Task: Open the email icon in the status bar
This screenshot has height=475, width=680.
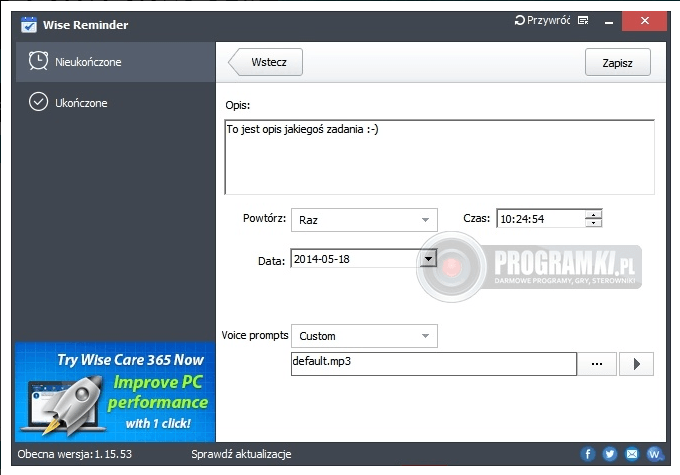Action: tap(632, 454)
